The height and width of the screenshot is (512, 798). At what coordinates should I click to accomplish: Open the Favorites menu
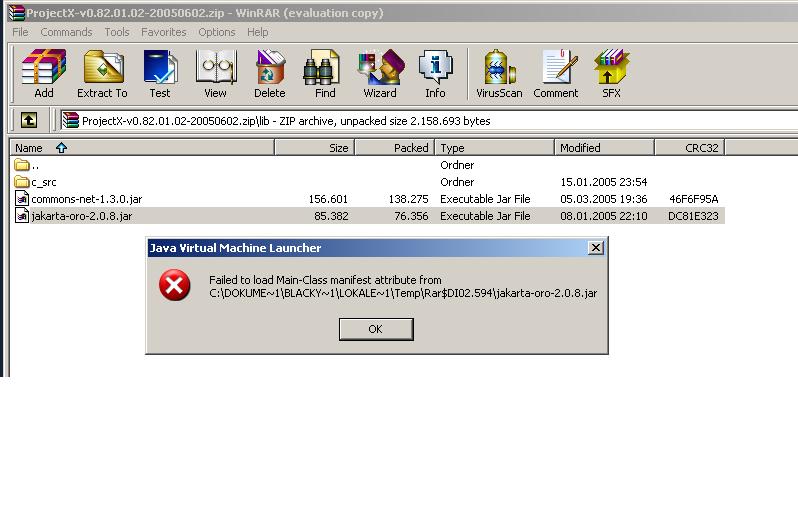pyautogui.click(x=164, y=32)
